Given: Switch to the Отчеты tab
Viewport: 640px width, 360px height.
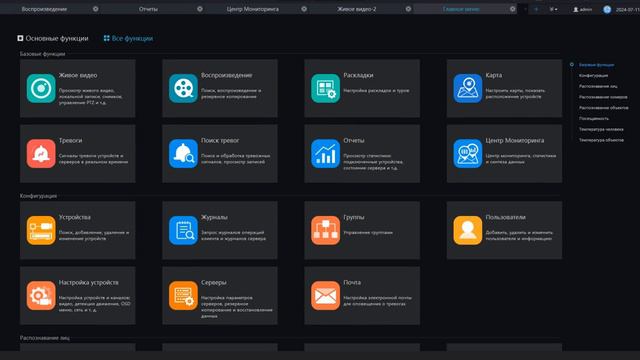Looking at the screenshot, I should tap(148, 9).
